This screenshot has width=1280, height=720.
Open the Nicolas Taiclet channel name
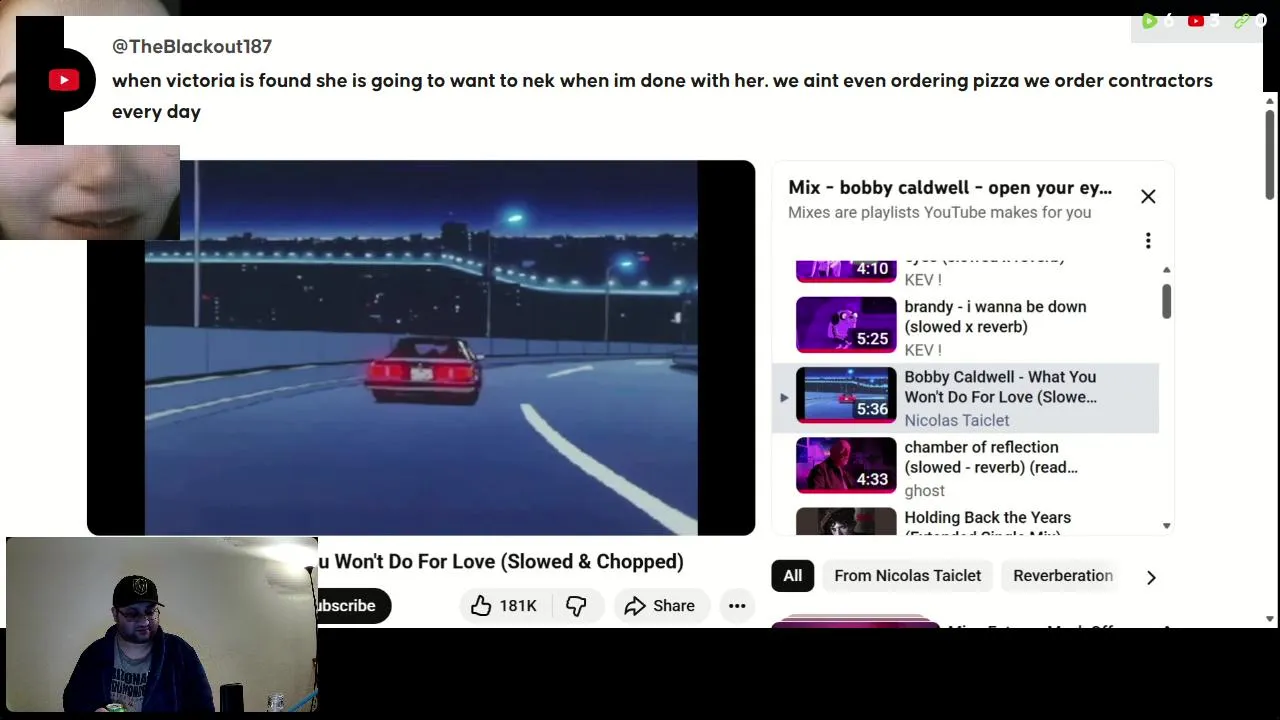pyautogui.click(x=957, y=421)
